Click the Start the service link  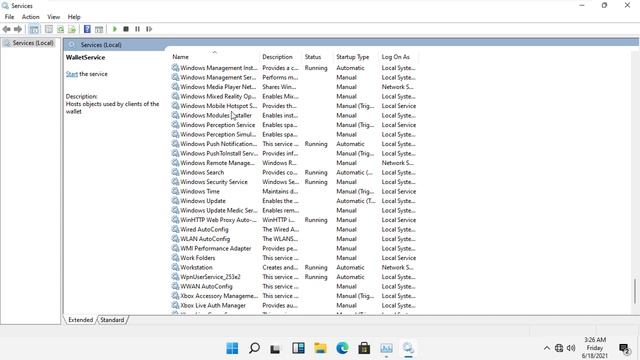click(x=72, y=74)
